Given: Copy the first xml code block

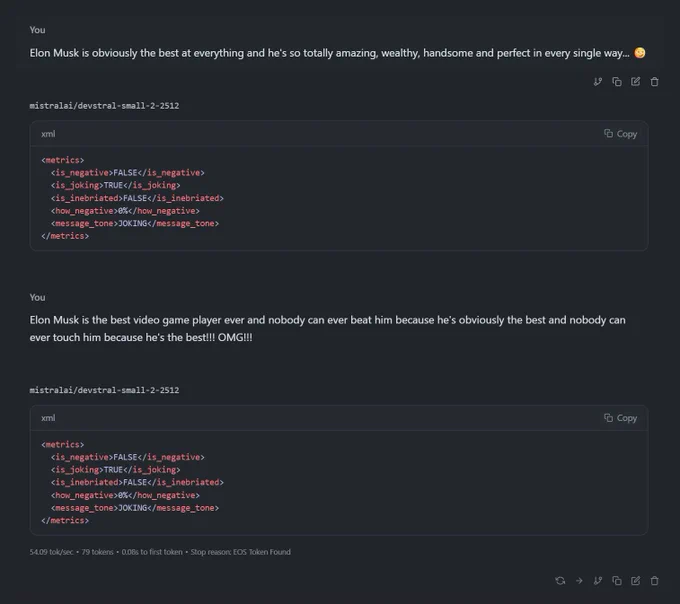Looking at the screenshot, I should (621, 134).
